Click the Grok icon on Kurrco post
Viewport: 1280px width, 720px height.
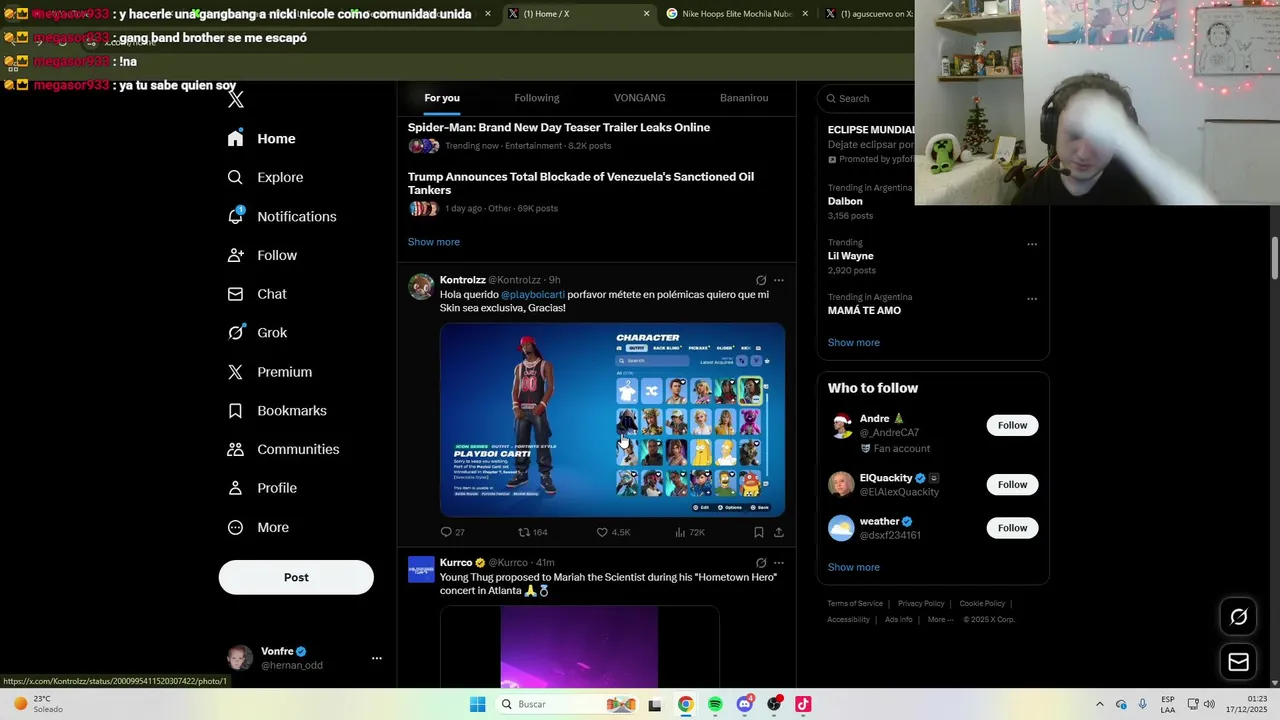pos(761,563)
